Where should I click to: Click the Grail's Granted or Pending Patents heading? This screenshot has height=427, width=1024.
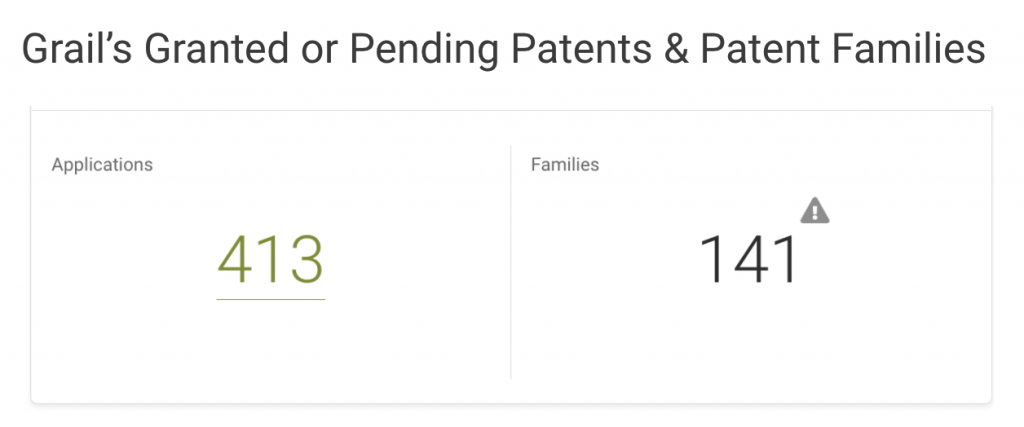click(x=504, y=49)
